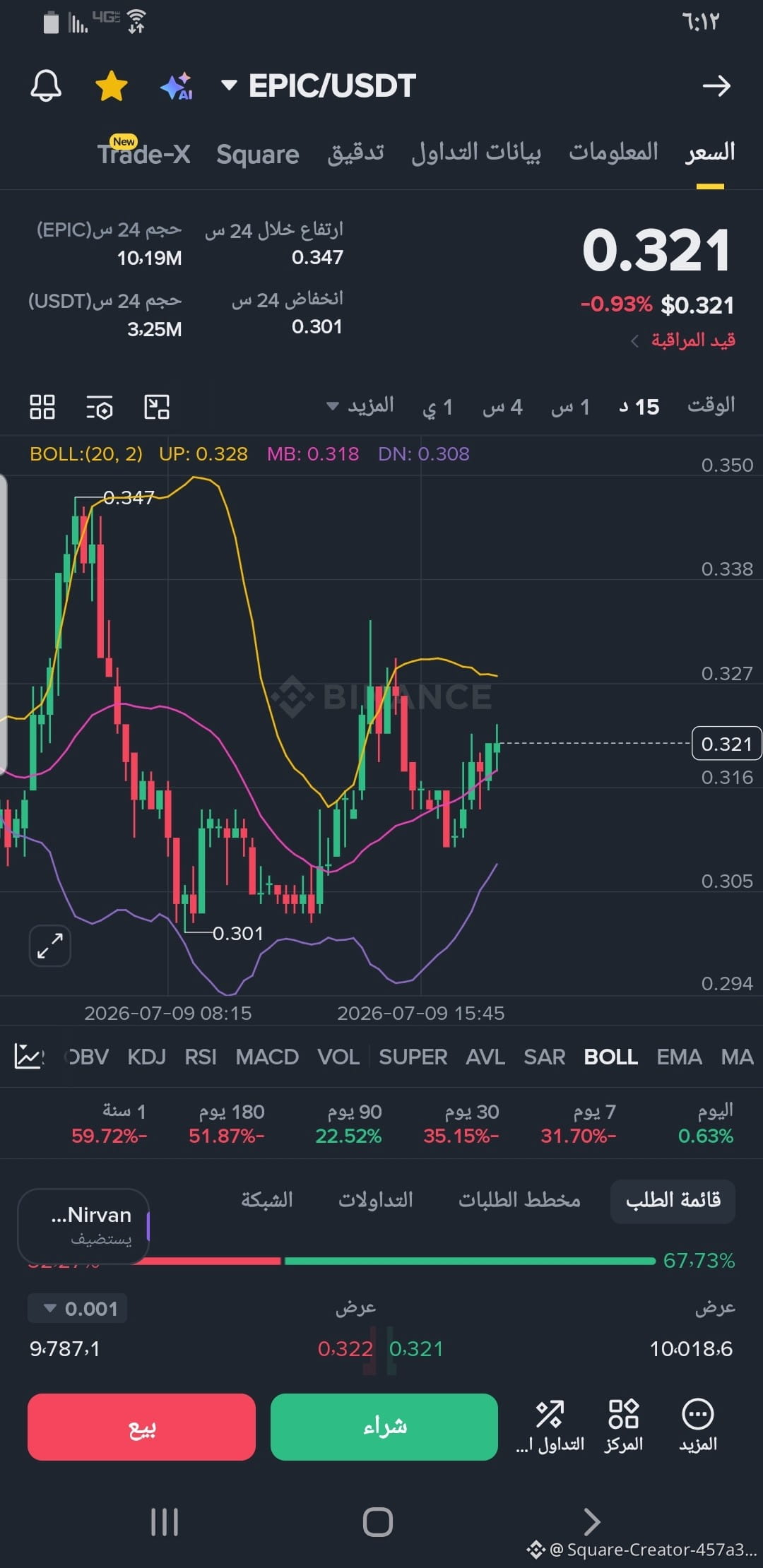
Task: Expand the المزيد timeframe dropdown
Action: click(360, 406)
